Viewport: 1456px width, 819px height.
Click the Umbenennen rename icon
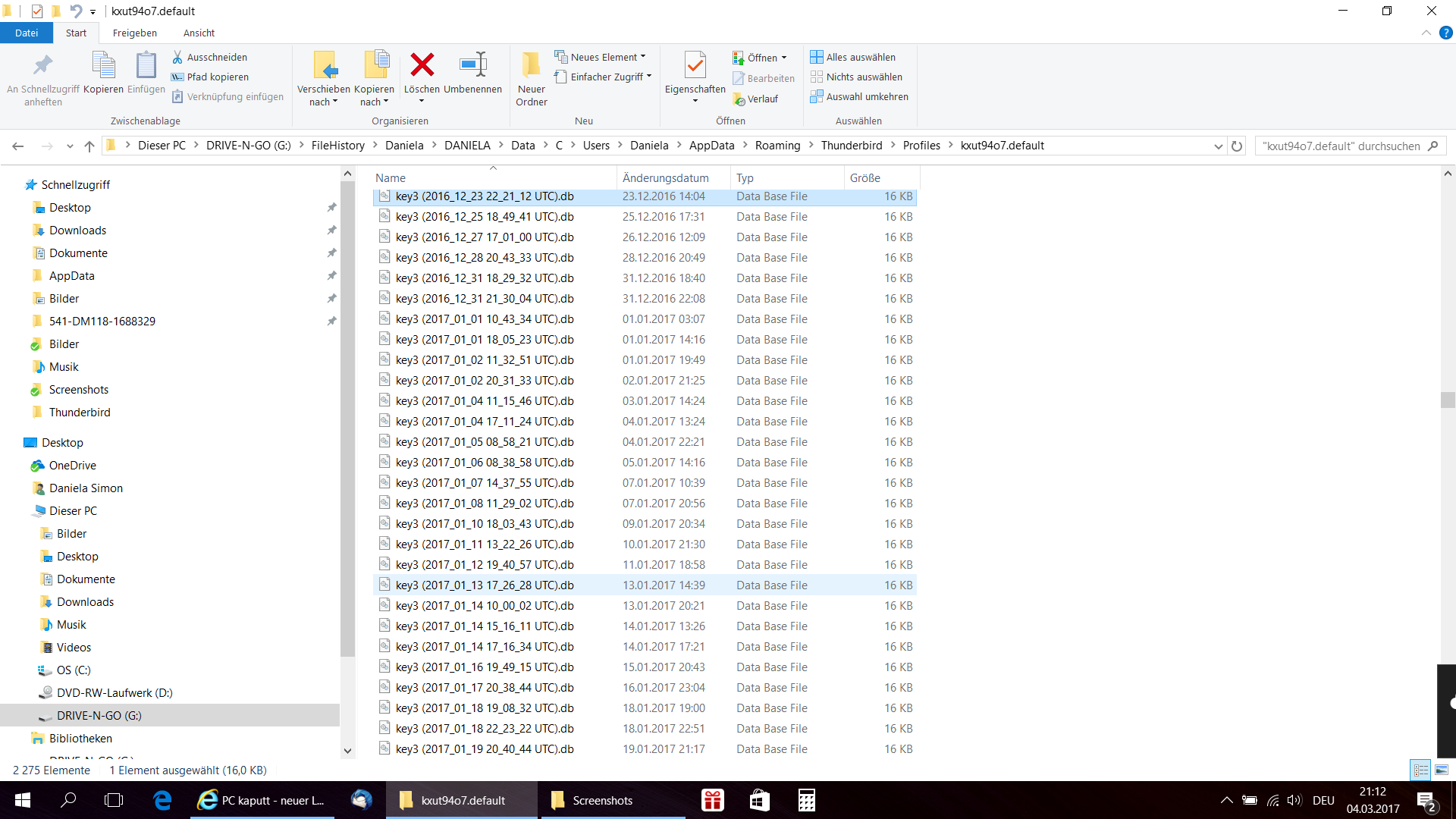tap(472, 66)
